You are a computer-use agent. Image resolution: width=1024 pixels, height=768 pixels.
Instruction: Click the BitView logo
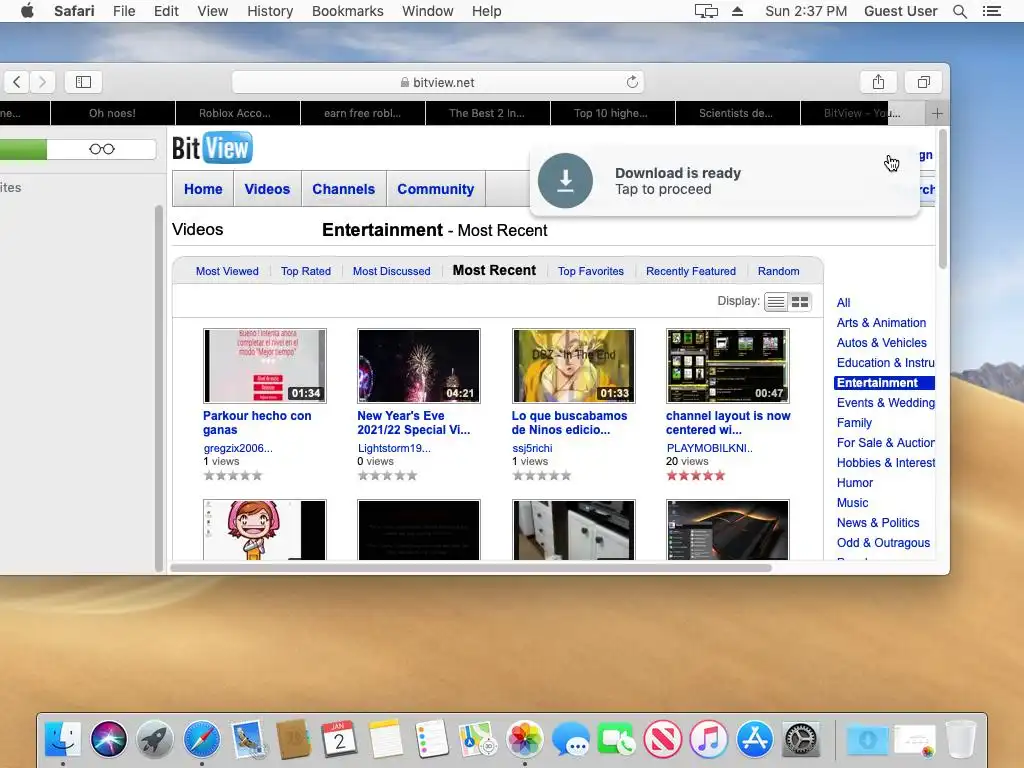[212, 148]
